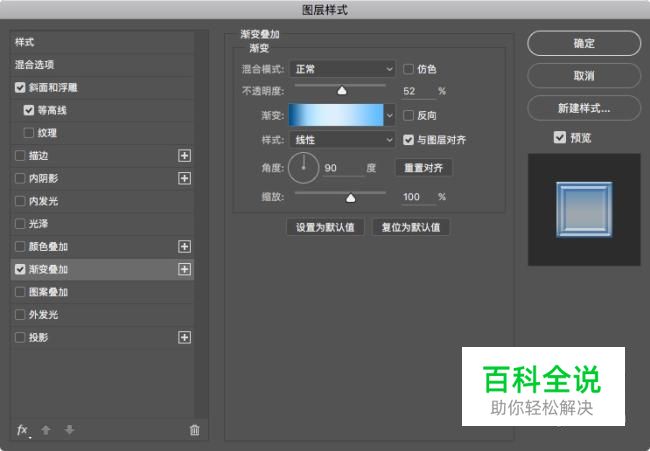This screenshot has height=451, width=650.
Task: Click the fx add-style icon
Action: tap(23, 430)
